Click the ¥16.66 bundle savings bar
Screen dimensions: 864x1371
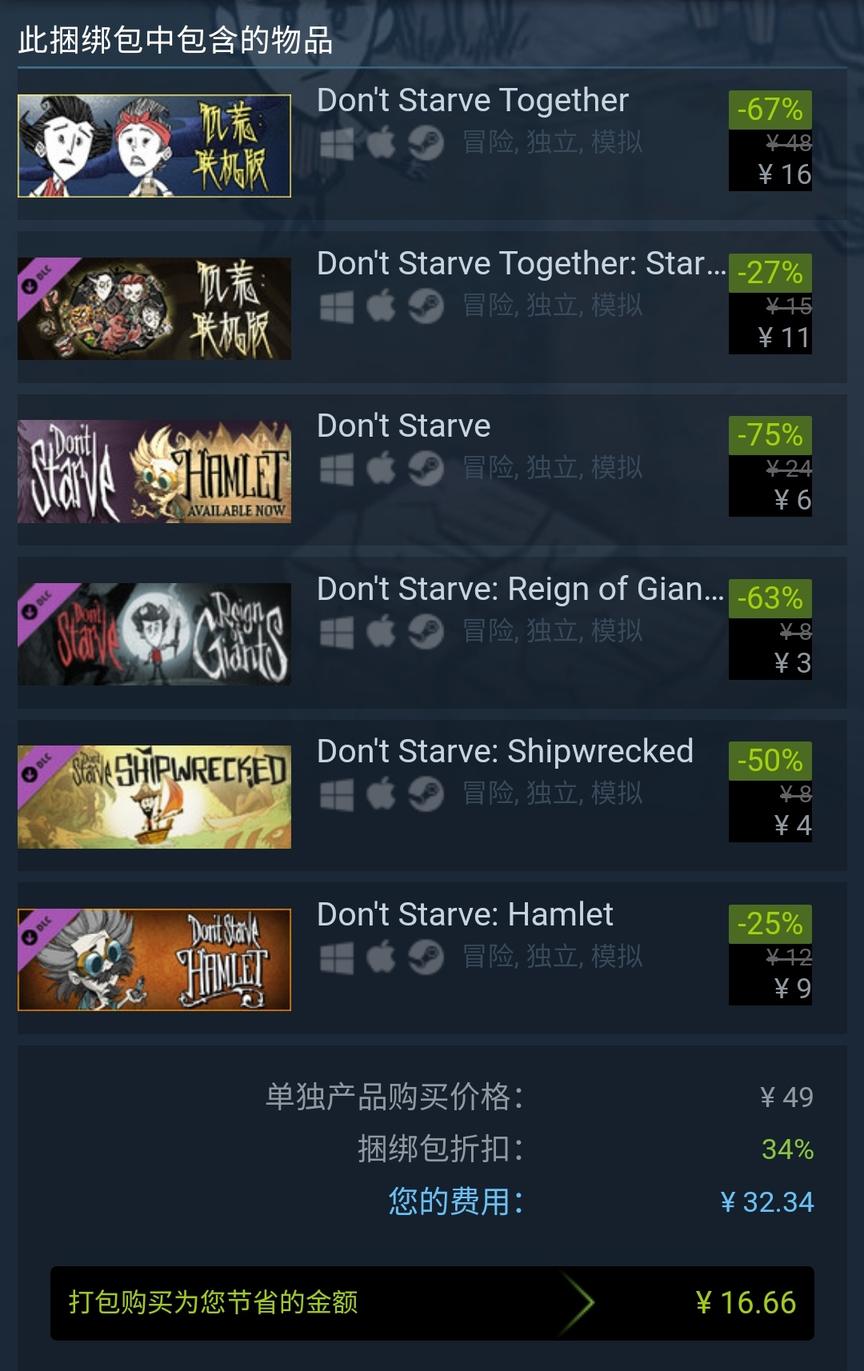click(432, 1303)
